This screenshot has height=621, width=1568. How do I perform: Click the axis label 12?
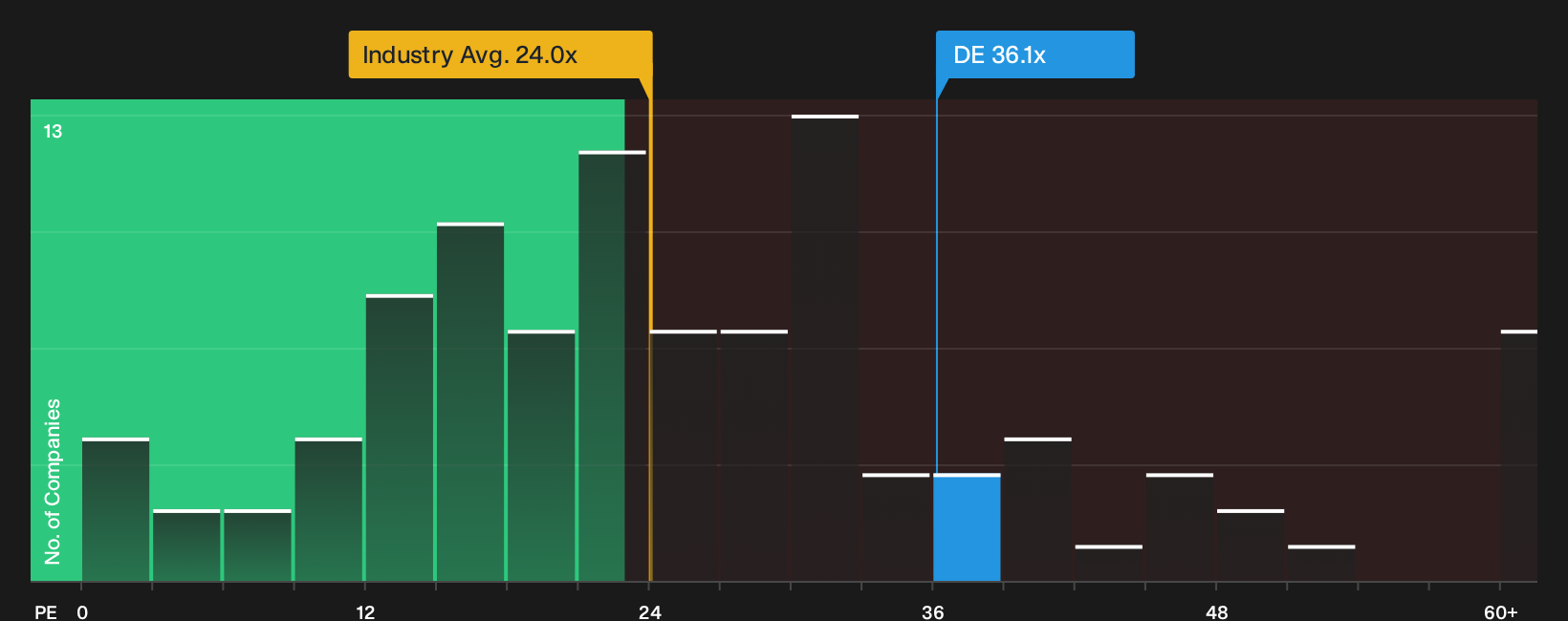pyautogui.click(x=365, y=611)
